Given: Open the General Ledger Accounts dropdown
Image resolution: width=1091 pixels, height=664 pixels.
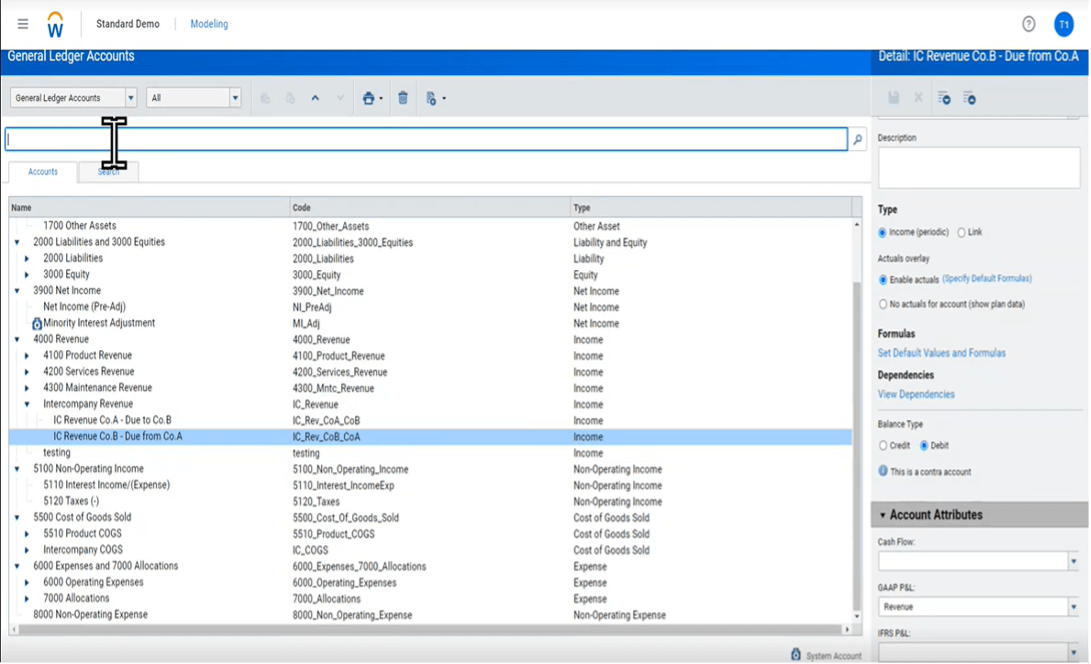Looking at the screenshot, I should [130, 97].
